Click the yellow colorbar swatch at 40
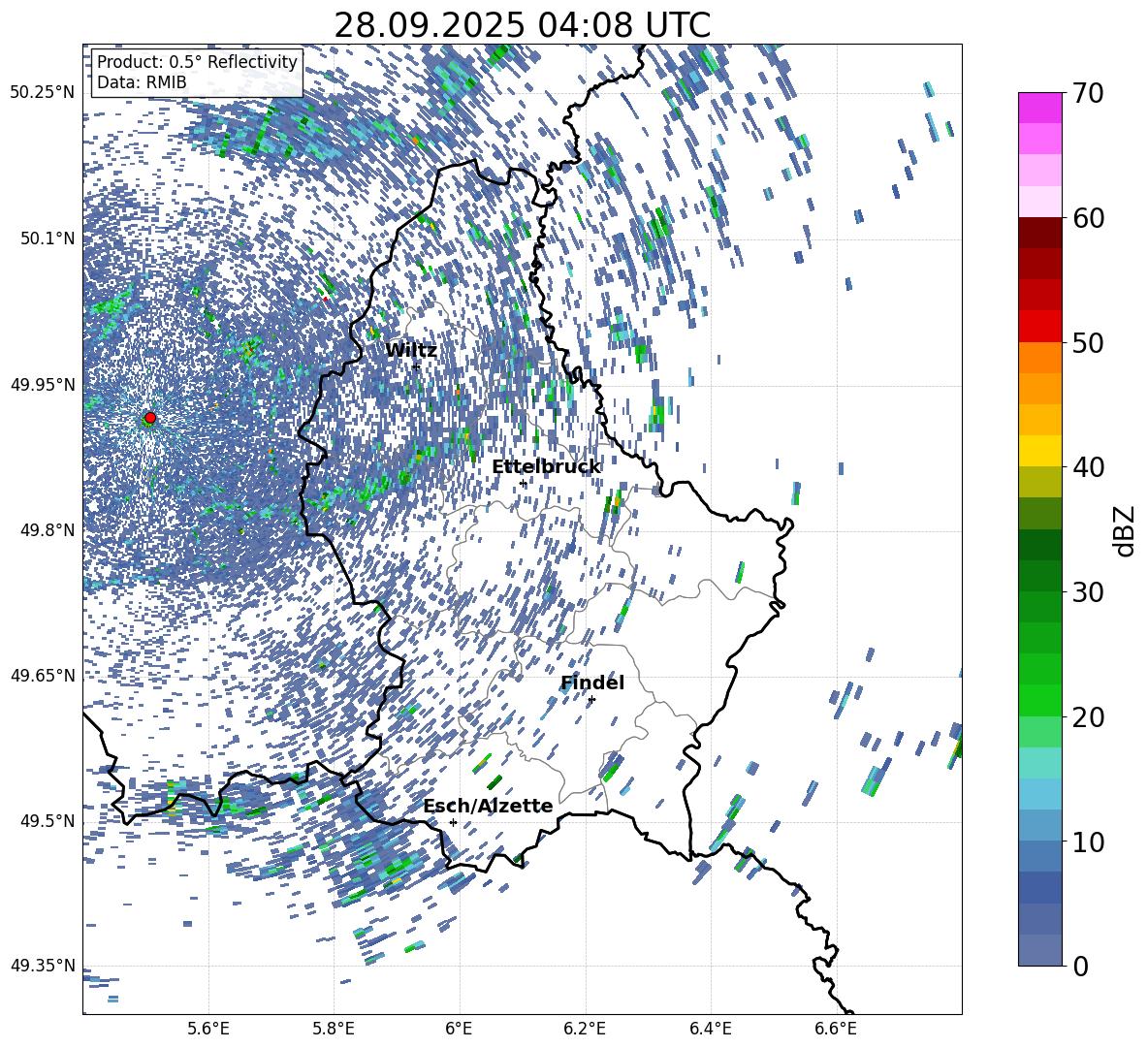Image resolution: width=1148 pixels, height=1048 pixels. (1040, 451)
